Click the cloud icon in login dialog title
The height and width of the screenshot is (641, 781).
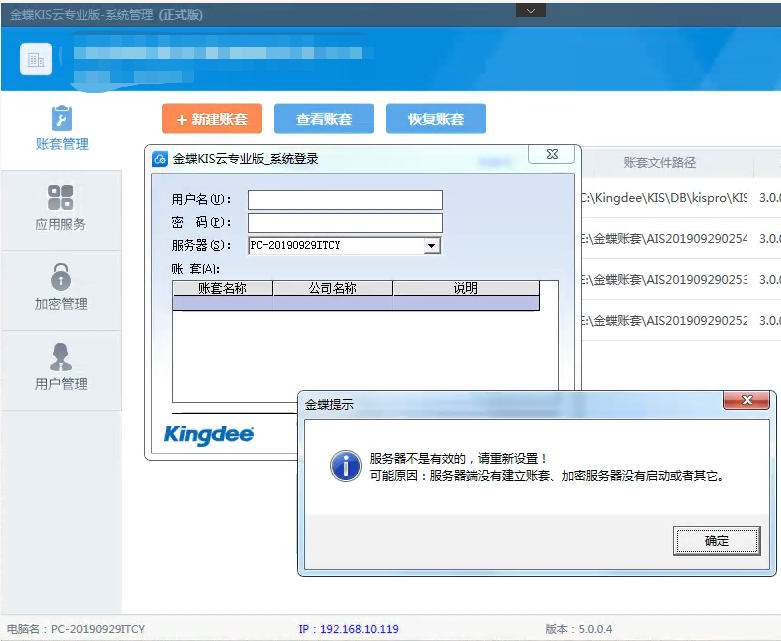pyautogui.click(x=160, y=158)
